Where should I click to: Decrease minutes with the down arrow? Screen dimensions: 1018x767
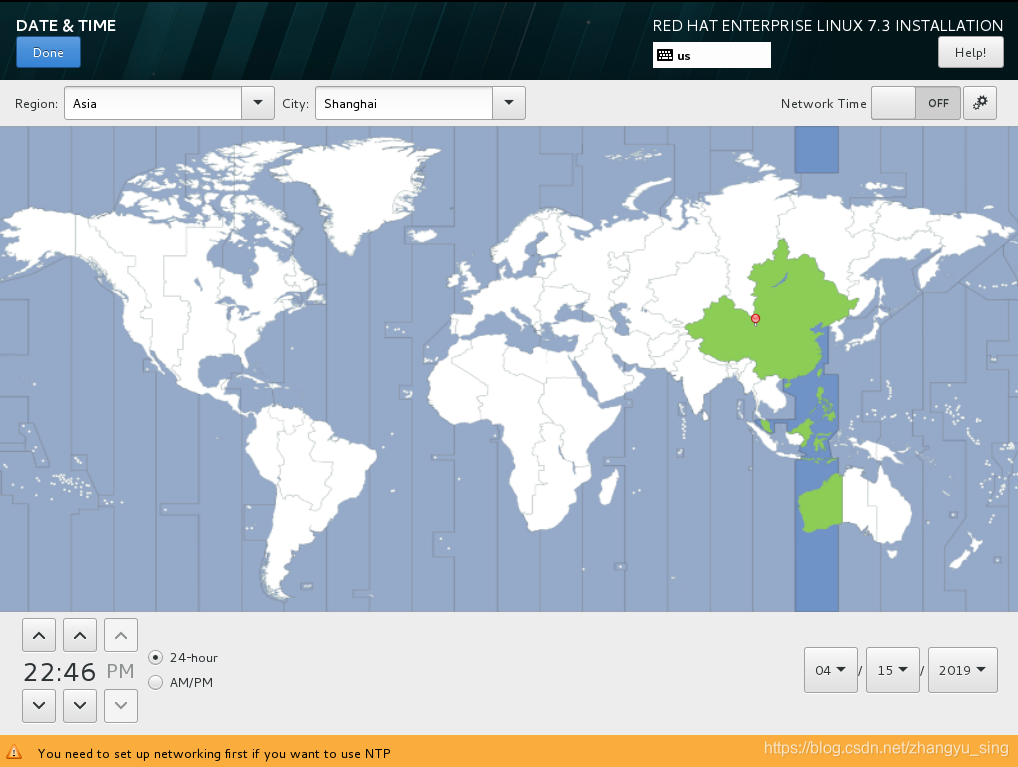click(80, 705)
